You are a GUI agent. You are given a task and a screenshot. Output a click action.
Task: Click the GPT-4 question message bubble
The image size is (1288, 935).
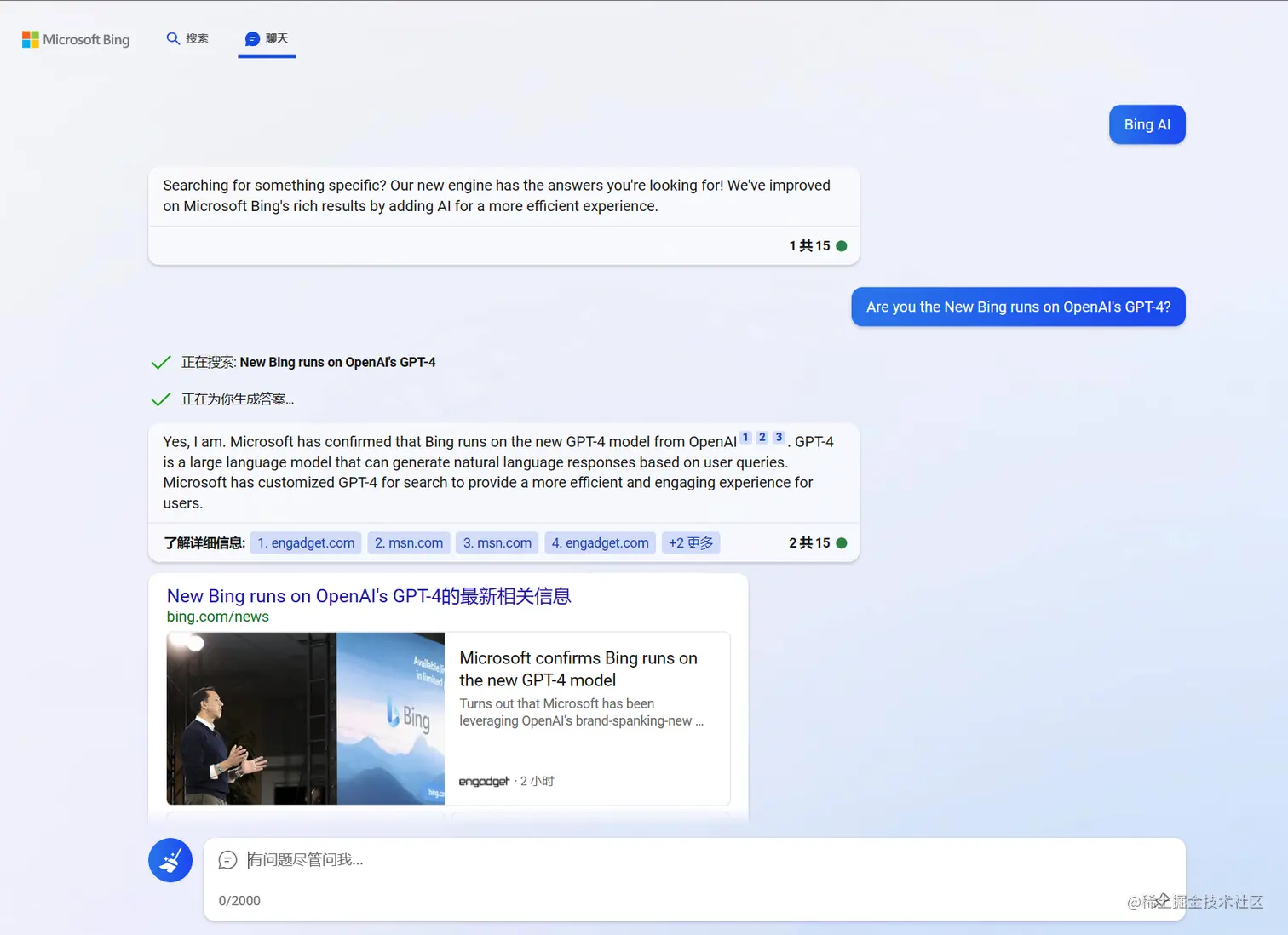1019,307
